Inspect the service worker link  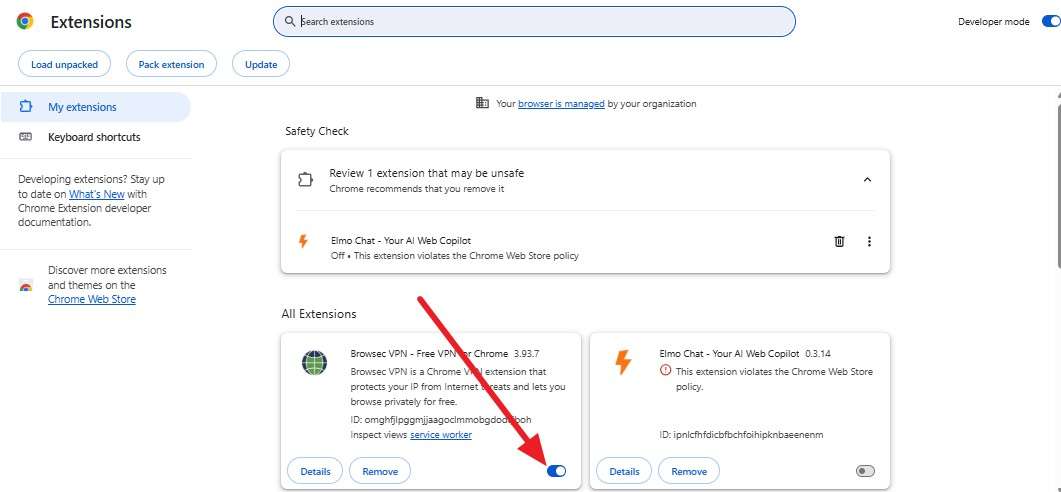click(x=441, y=434)
